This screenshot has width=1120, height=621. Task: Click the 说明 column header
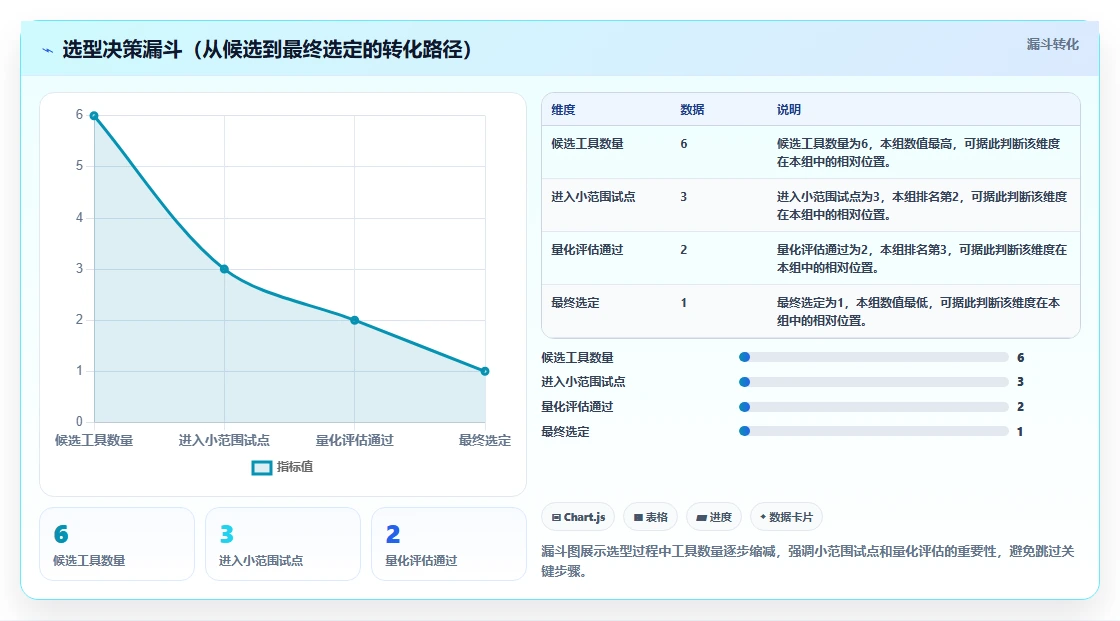point(789,109)
